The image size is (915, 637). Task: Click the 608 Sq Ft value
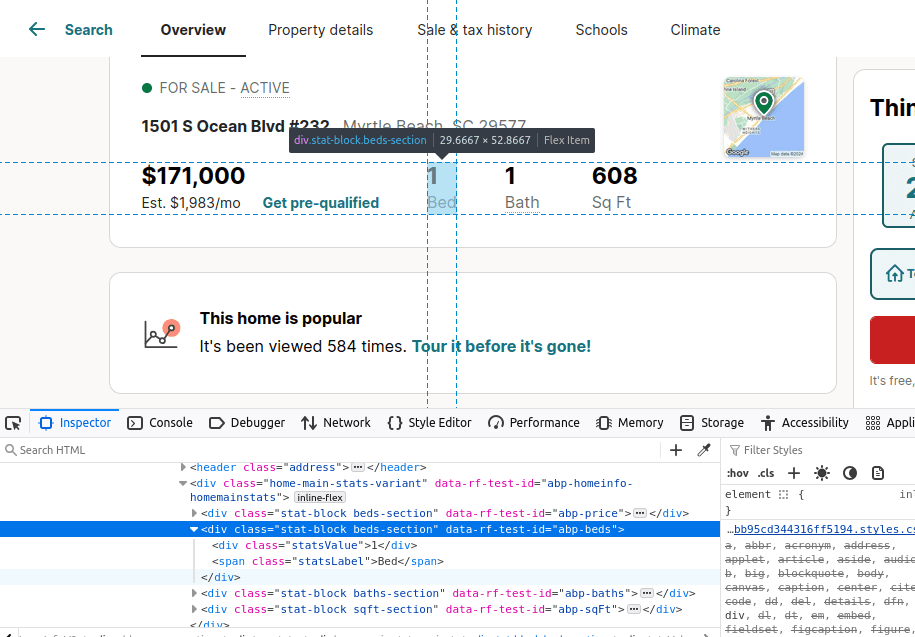click(x=614, y=176)
